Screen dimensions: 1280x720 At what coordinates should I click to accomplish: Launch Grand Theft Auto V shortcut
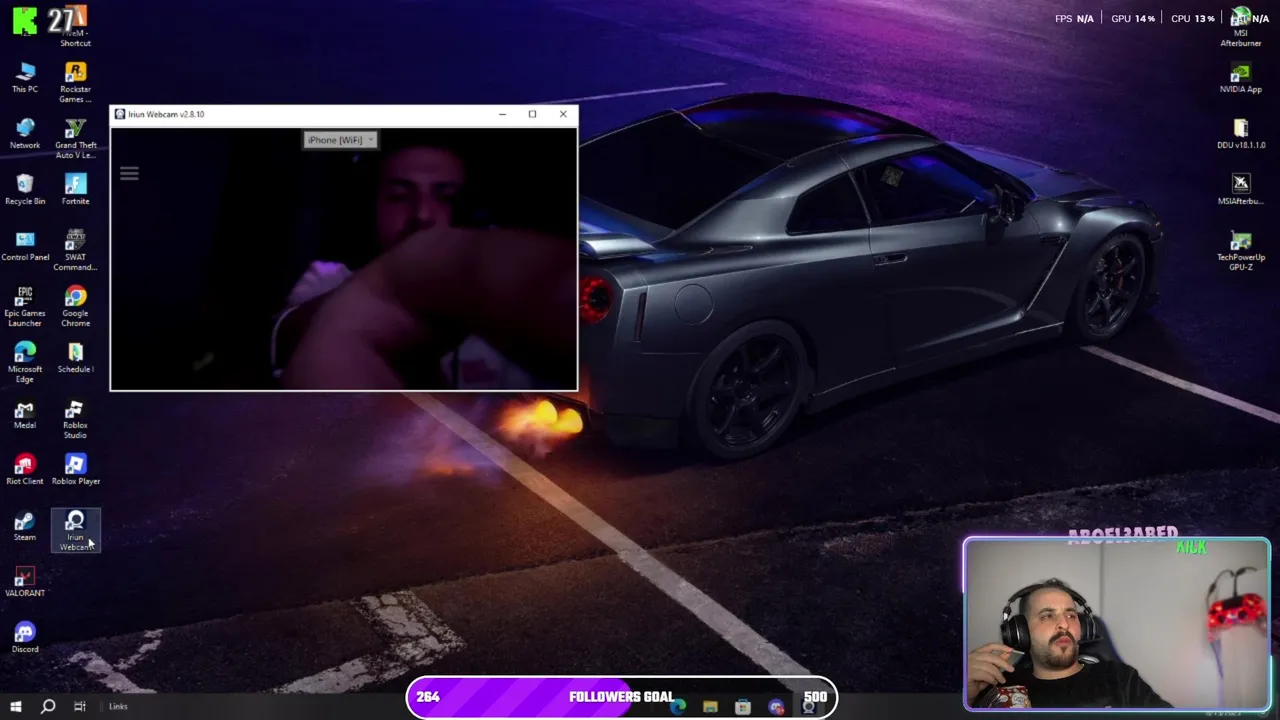click(x=75, y=138)
